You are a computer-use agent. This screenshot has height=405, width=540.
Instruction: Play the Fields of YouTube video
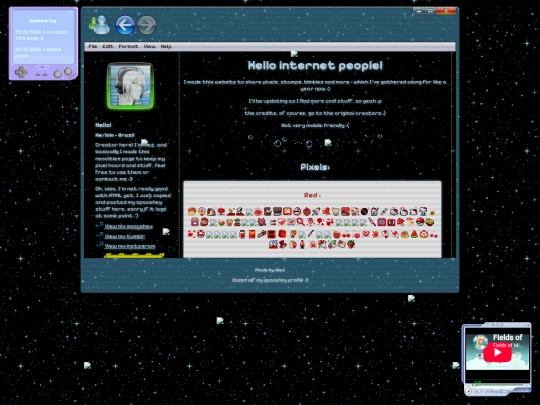(497, 352)
